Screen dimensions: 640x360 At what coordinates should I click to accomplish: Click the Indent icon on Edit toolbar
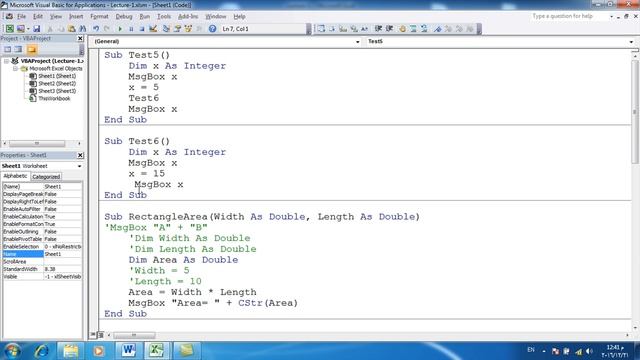[x=378, y=29]
